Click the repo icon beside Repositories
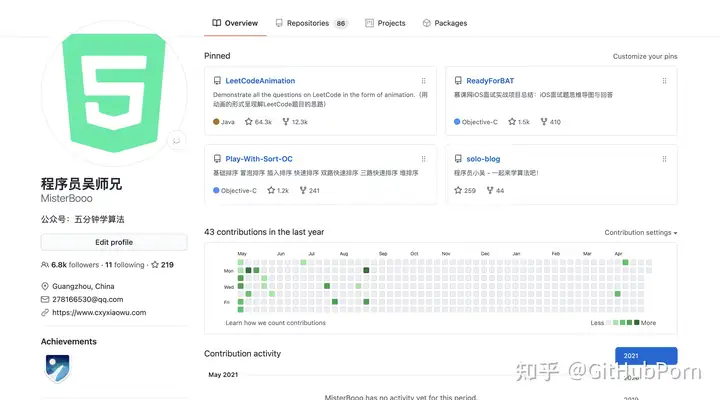Viewport: 720px width, 400px height. click(x=279, y=23)
